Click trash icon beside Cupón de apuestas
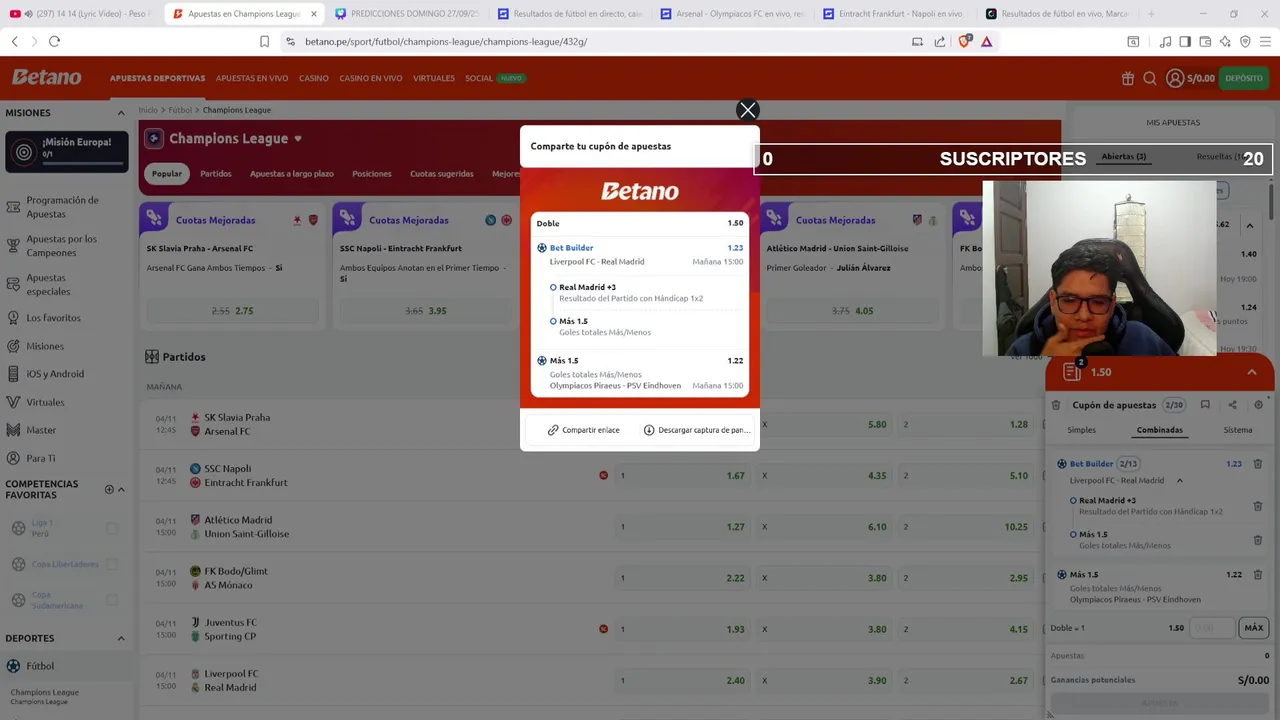The height and width of the screenshot is (720, 1280). coord(1056,405)
